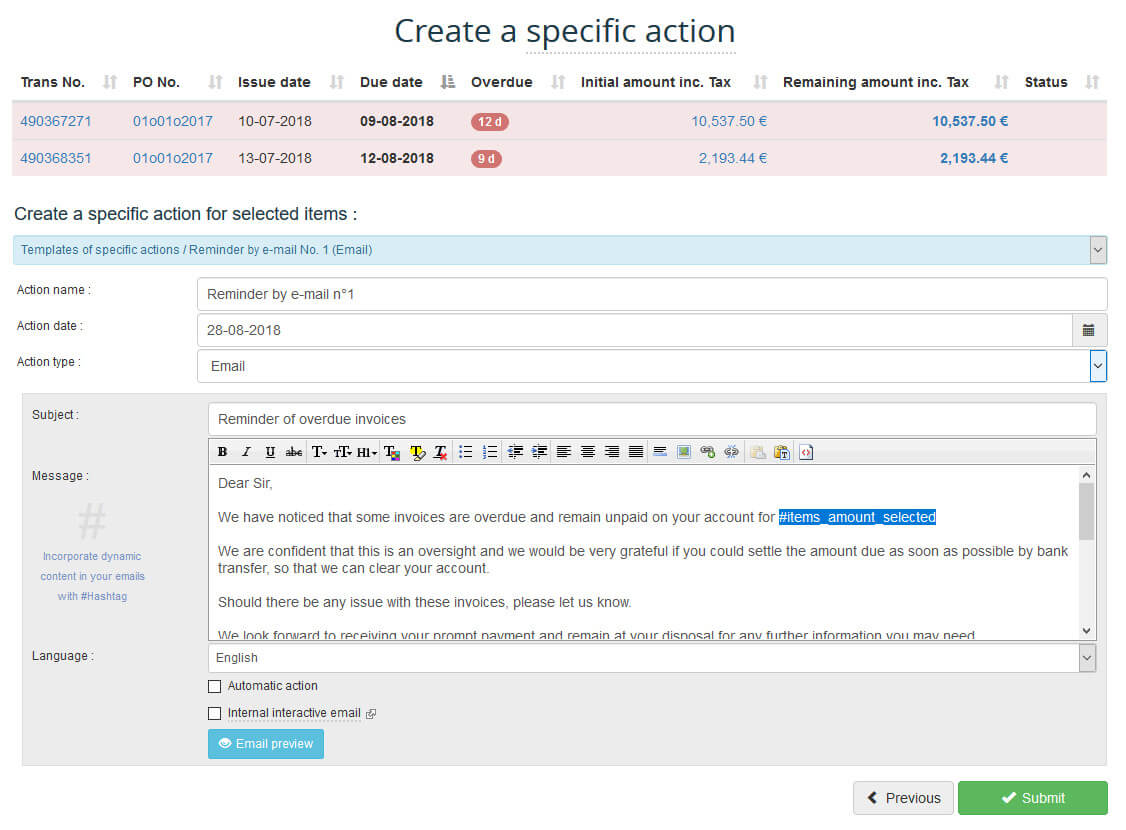The width and height of the screenshot is (1126, 830).
Task: Open the Action type dropdown
Action: [x=1098, y=366]
